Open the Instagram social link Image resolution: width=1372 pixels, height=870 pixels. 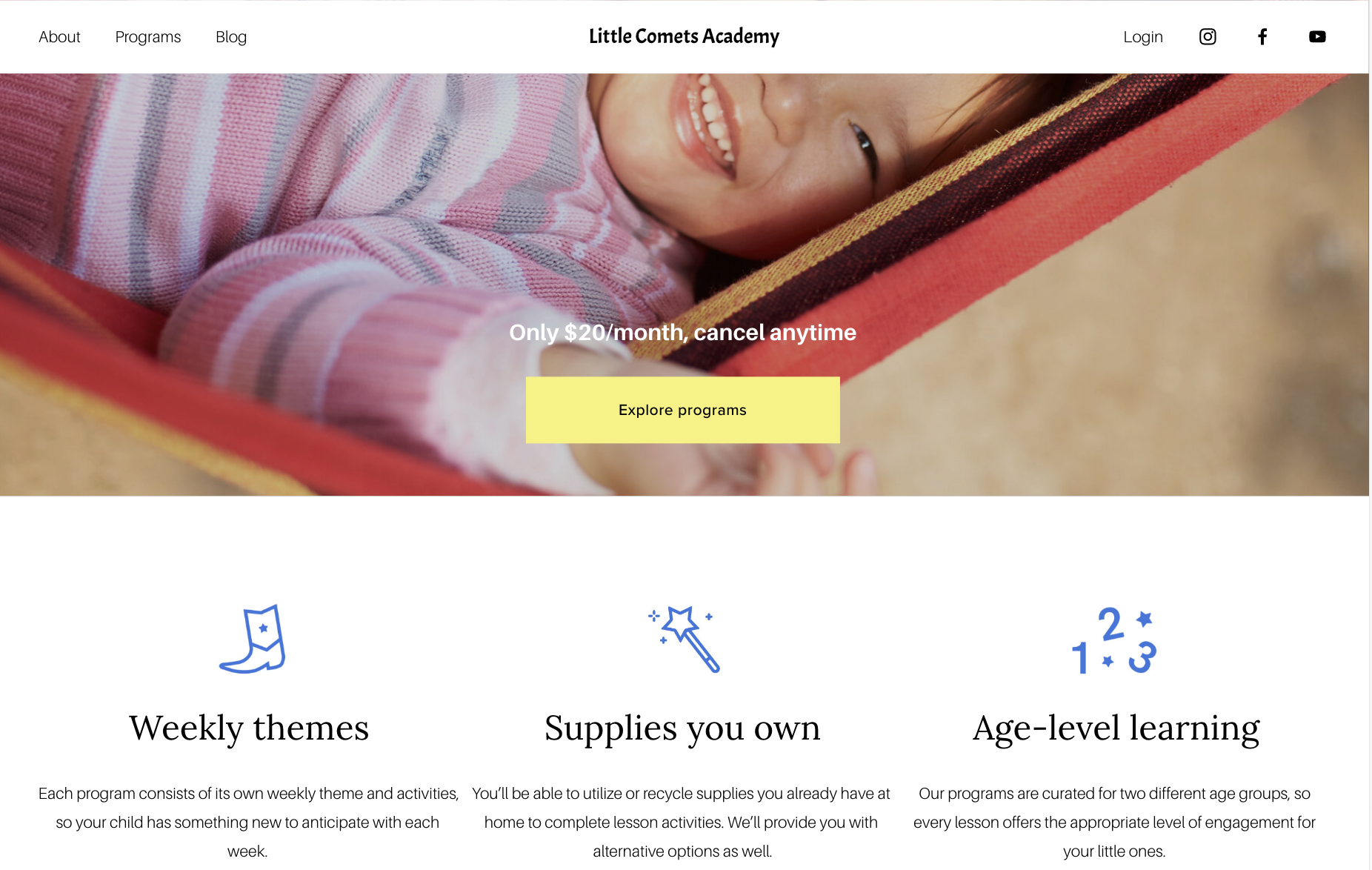(x=1208, y=37)
